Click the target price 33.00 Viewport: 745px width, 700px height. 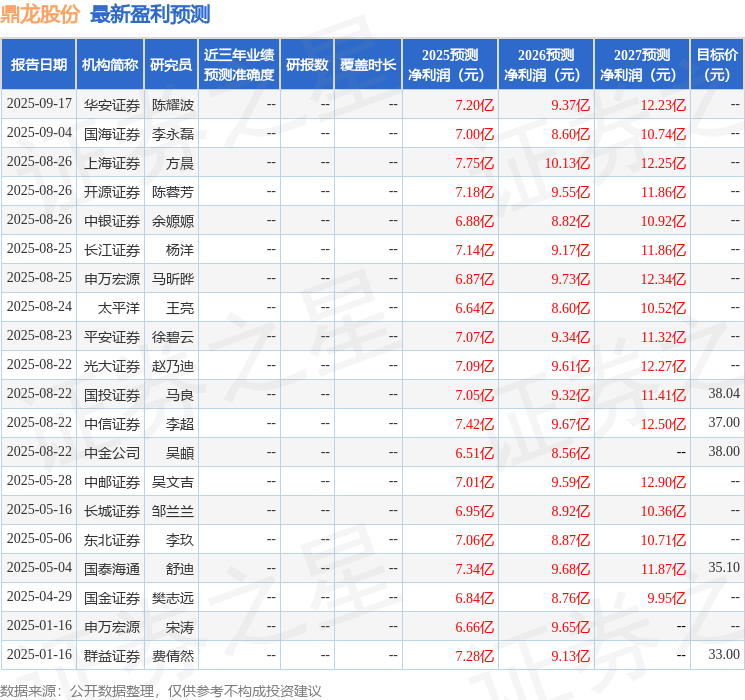724,654
